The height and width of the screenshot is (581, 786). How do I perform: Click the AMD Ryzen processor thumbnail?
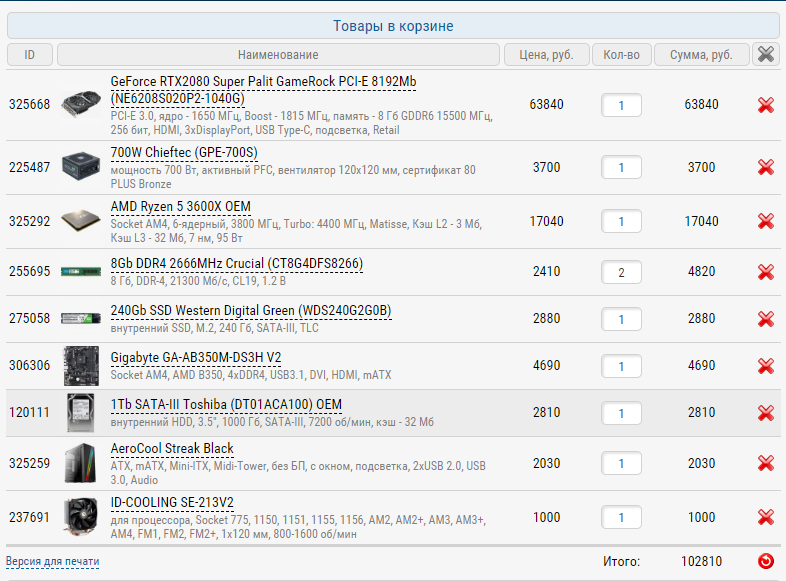(81, 221)
